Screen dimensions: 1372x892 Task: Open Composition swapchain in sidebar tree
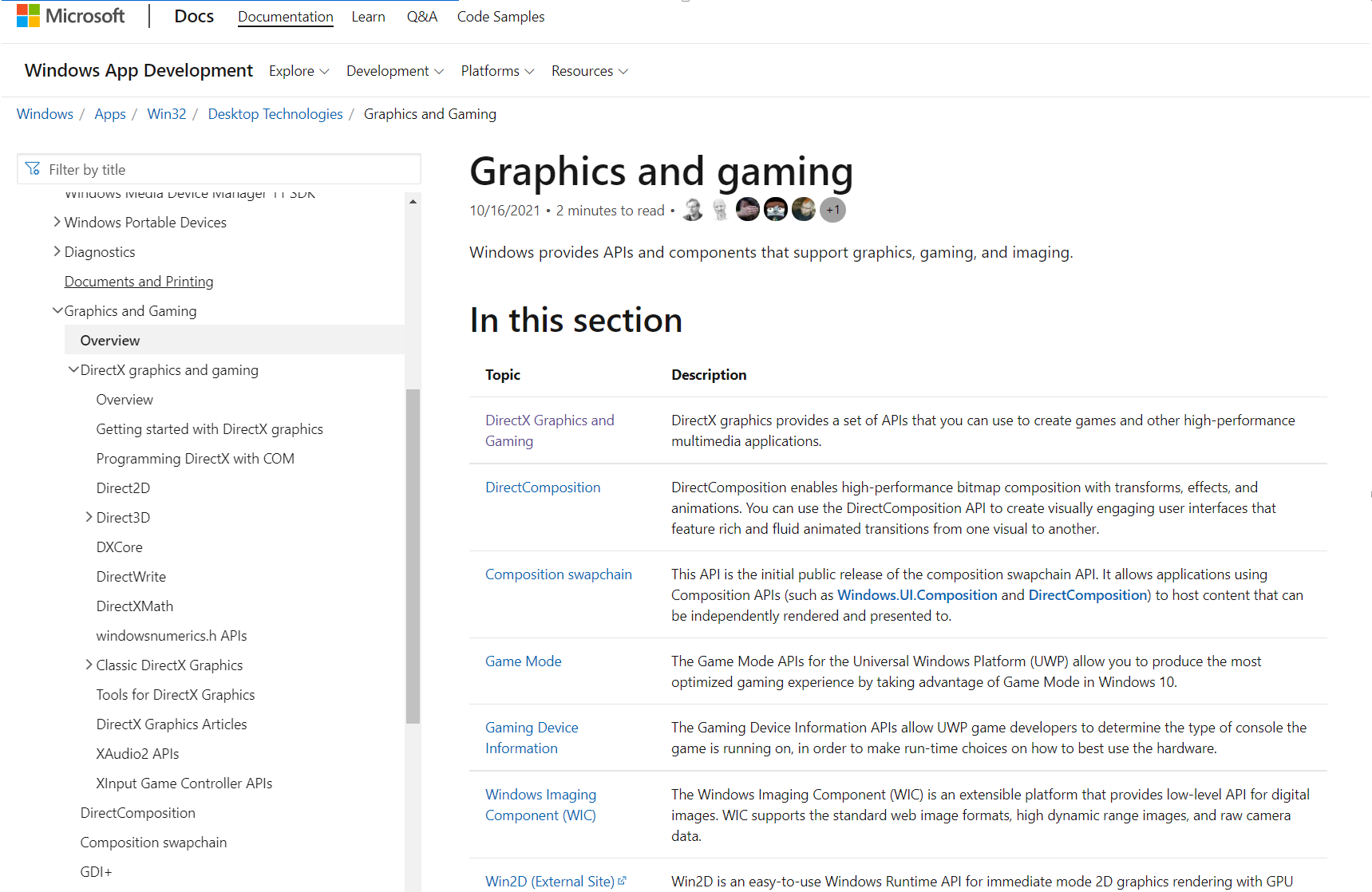point(153,842)
